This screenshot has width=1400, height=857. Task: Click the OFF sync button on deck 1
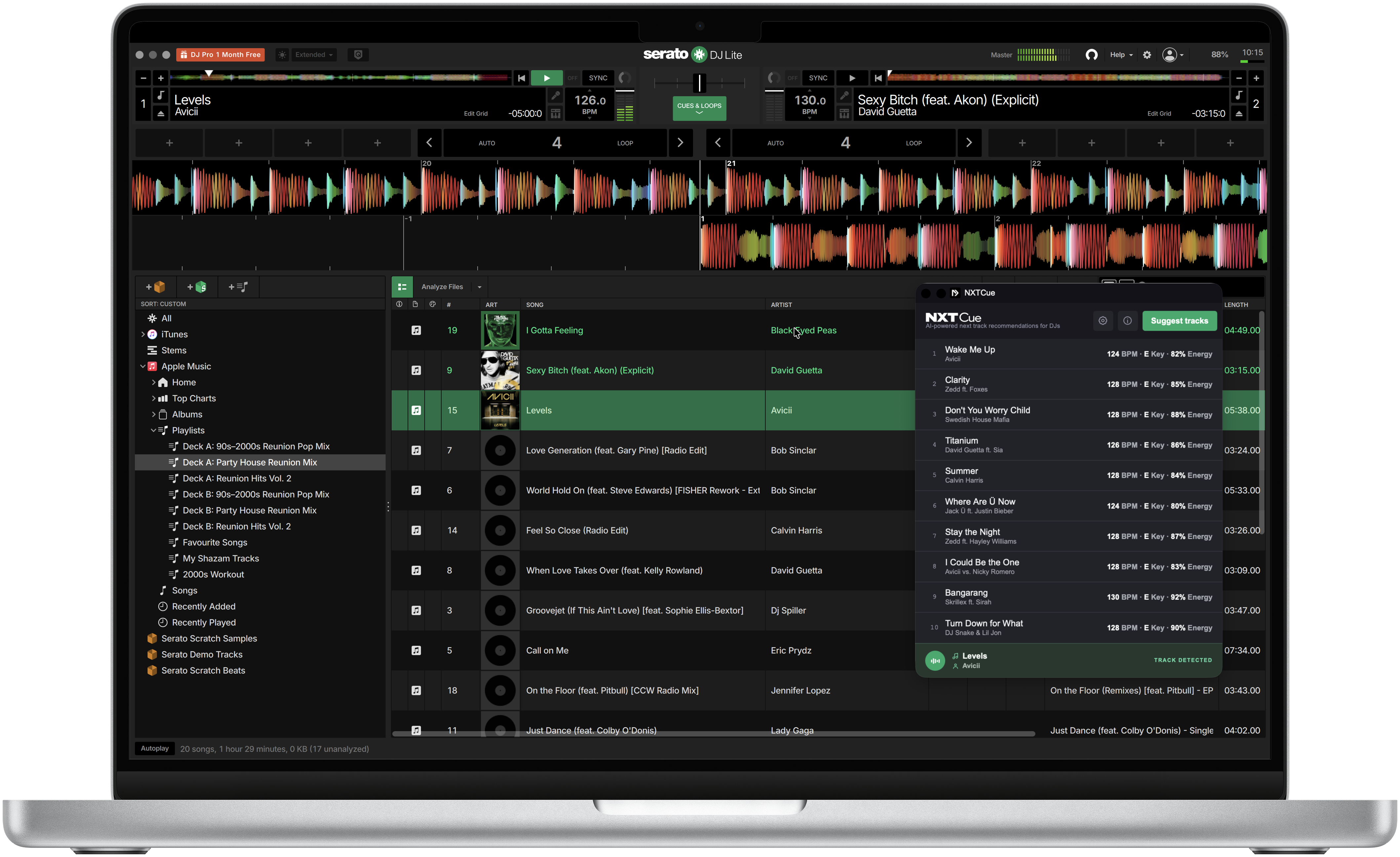pyautogui.click(x=572, y=78)
